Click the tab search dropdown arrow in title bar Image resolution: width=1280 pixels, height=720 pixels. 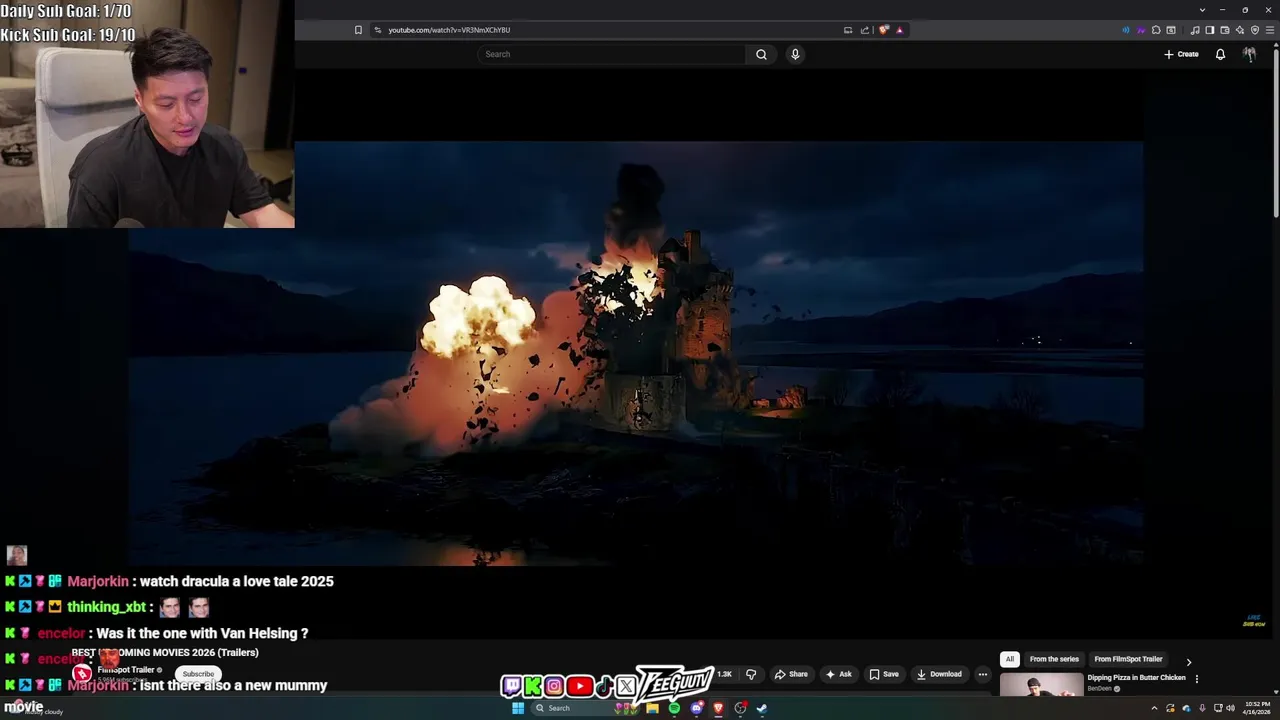coord(1202,10)
